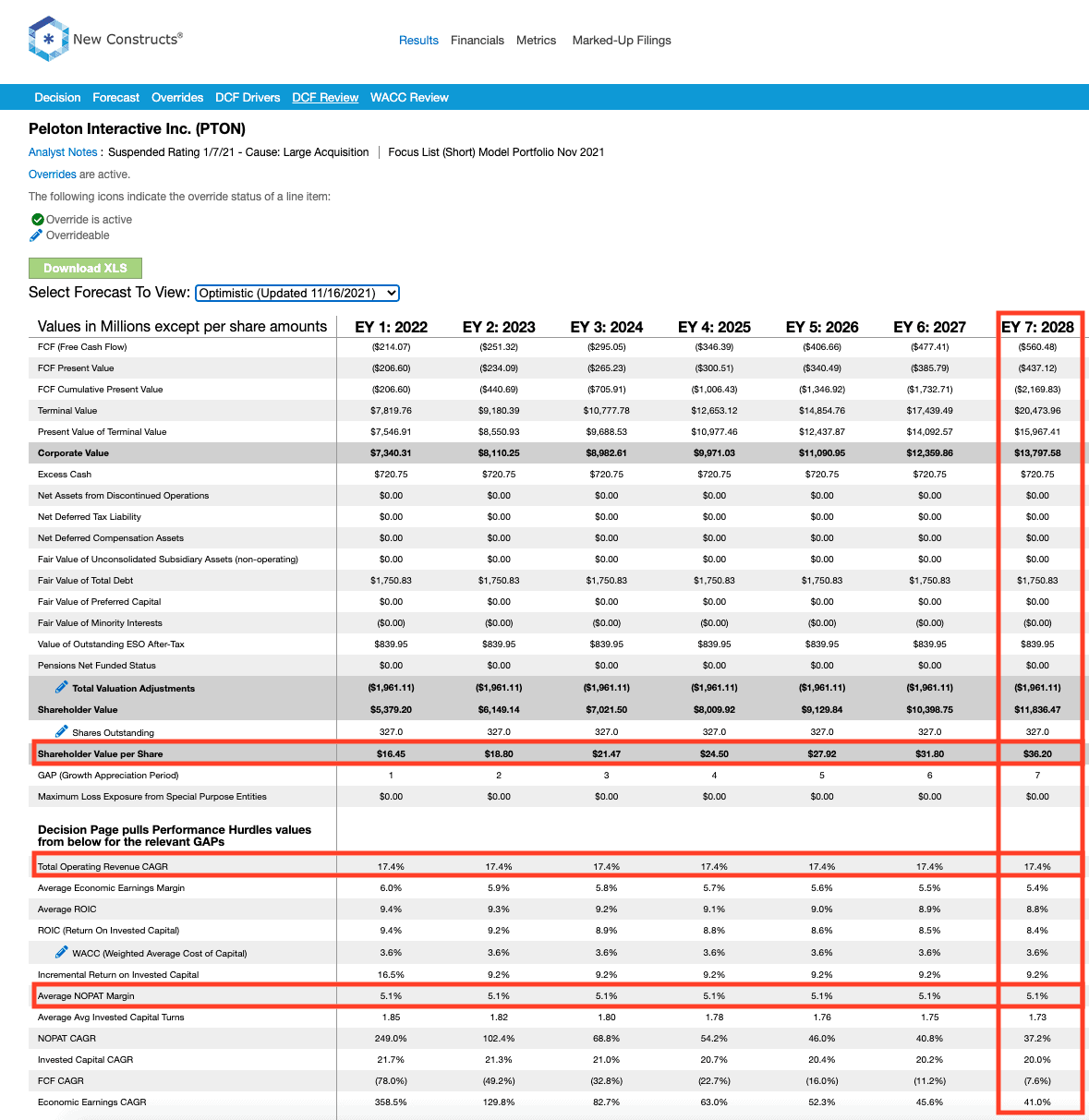Click the green checkmark Override is active icon
Viewport: 1089px width, 1120px height.
[x=38, y=220]
